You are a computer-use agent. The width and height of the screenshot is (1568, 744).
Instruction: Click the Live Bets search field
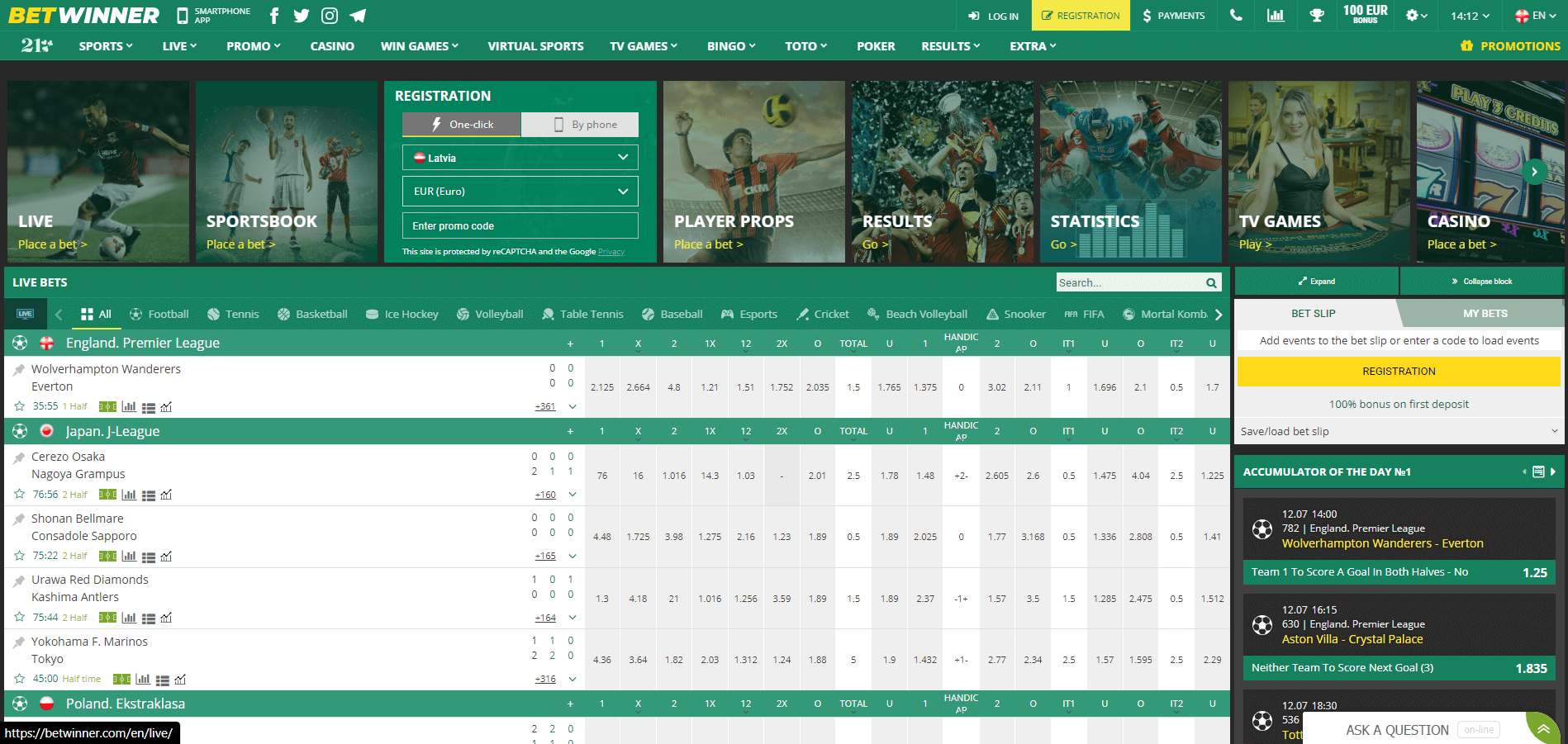[x=1129, y=282]
